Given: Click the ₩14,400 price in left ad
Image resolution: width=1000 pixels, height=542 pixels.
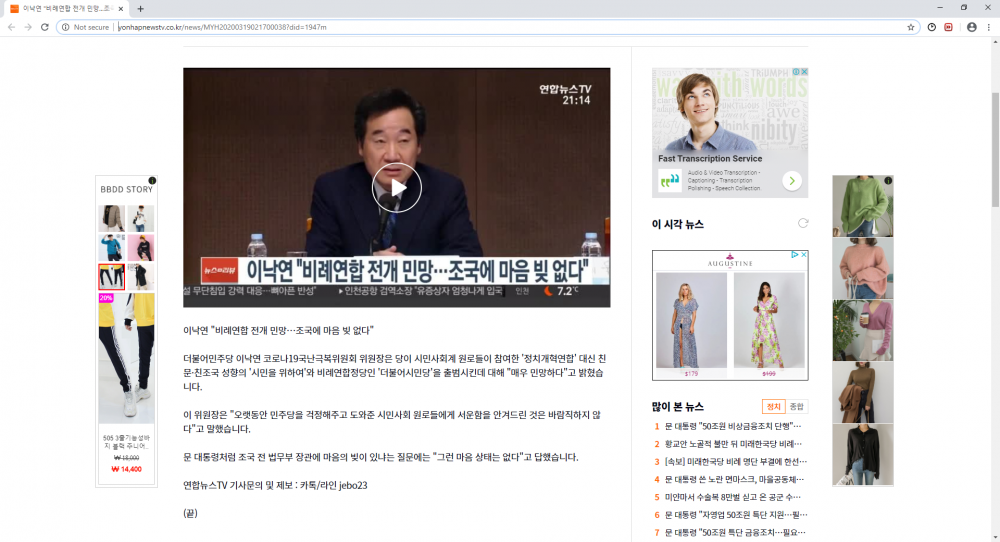Looking at the screenshot, I should [x=126, y=469].
